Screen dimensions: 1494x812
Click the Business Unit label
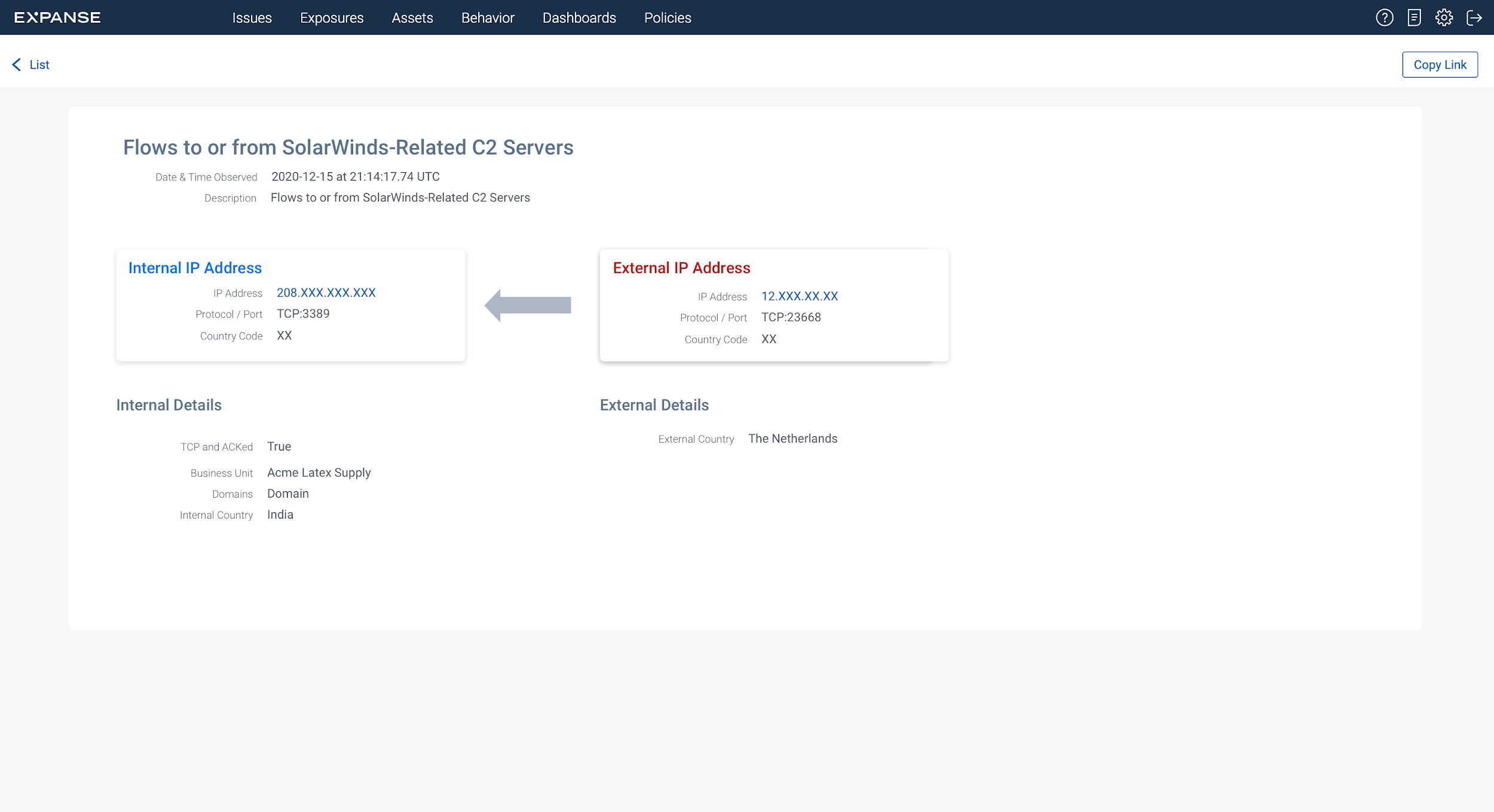click(x=221, y=473)
